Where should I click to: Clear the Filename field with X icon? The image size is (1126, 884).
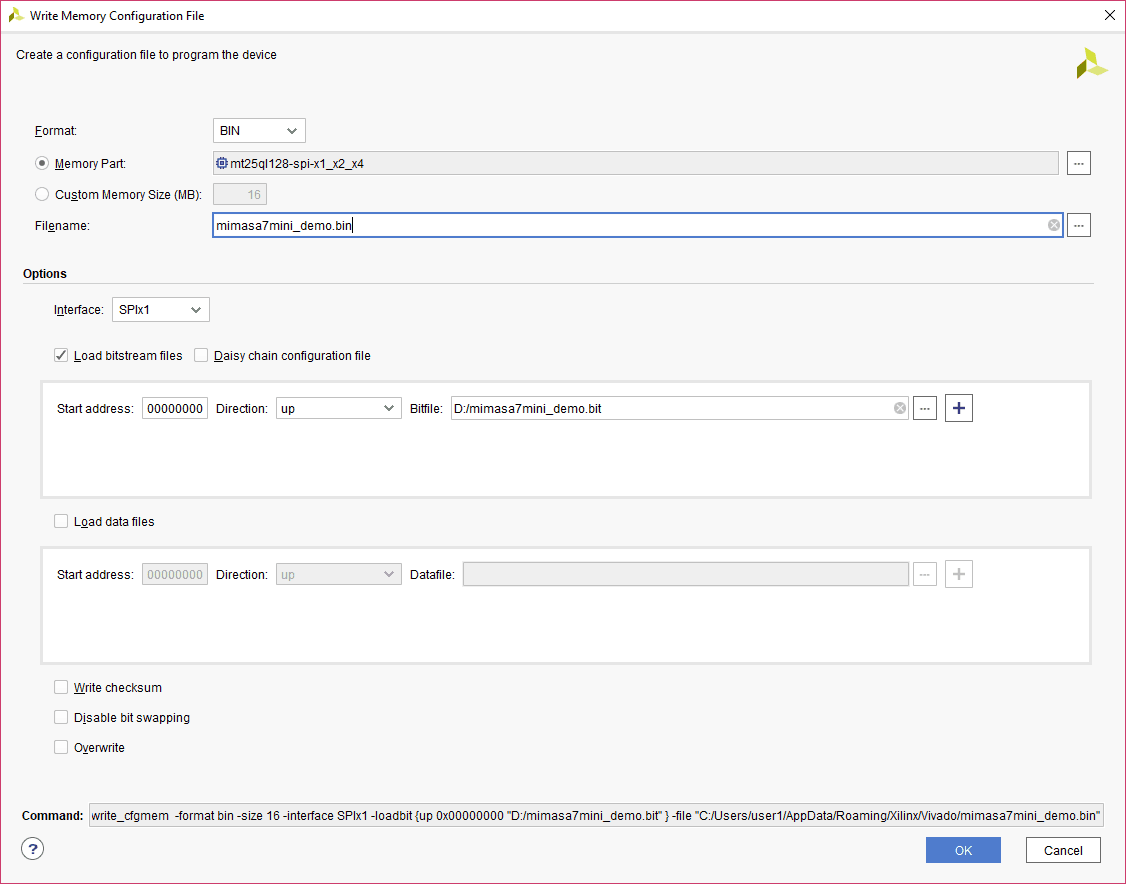point(1054,226)
